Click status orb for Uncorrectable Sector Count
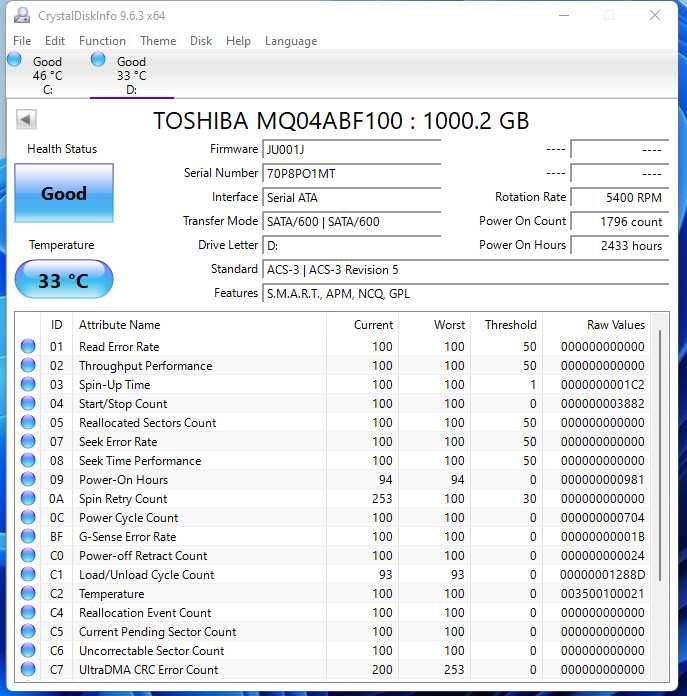 point(28,650)
